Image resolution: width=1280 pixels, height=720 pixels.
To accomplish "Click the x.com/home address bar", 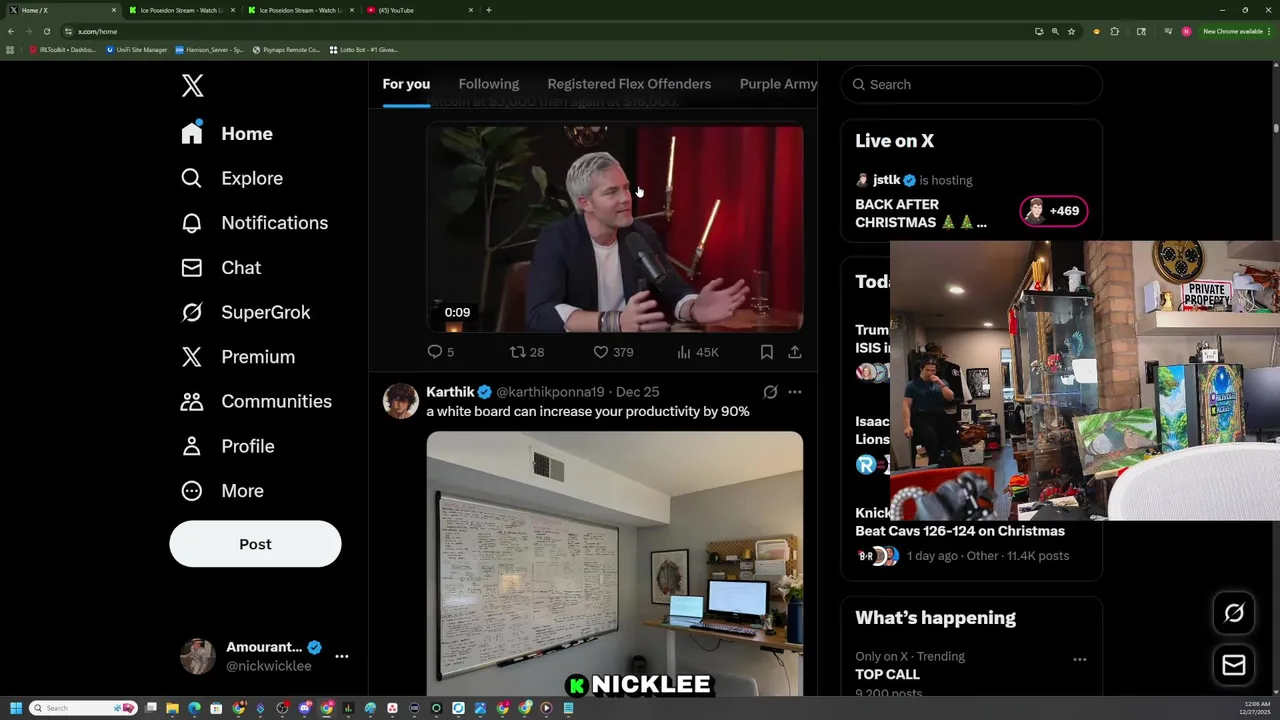I will click(550, 31).
